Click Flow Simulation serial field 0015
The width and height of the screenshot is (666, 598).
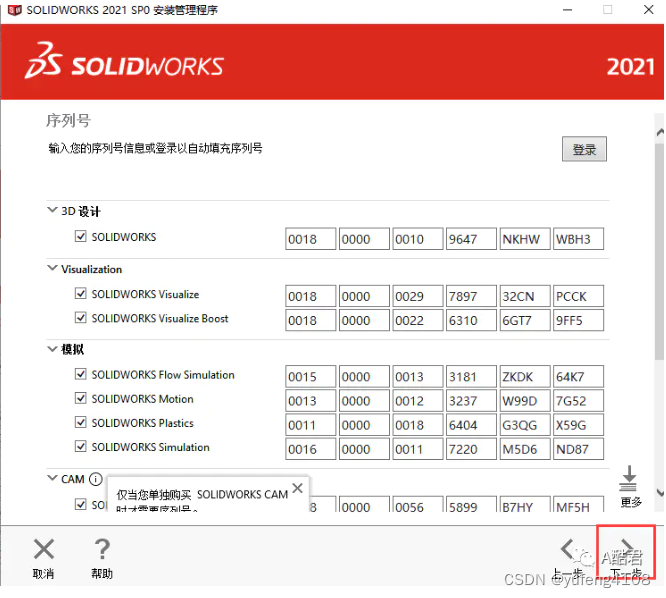point(310,376)
